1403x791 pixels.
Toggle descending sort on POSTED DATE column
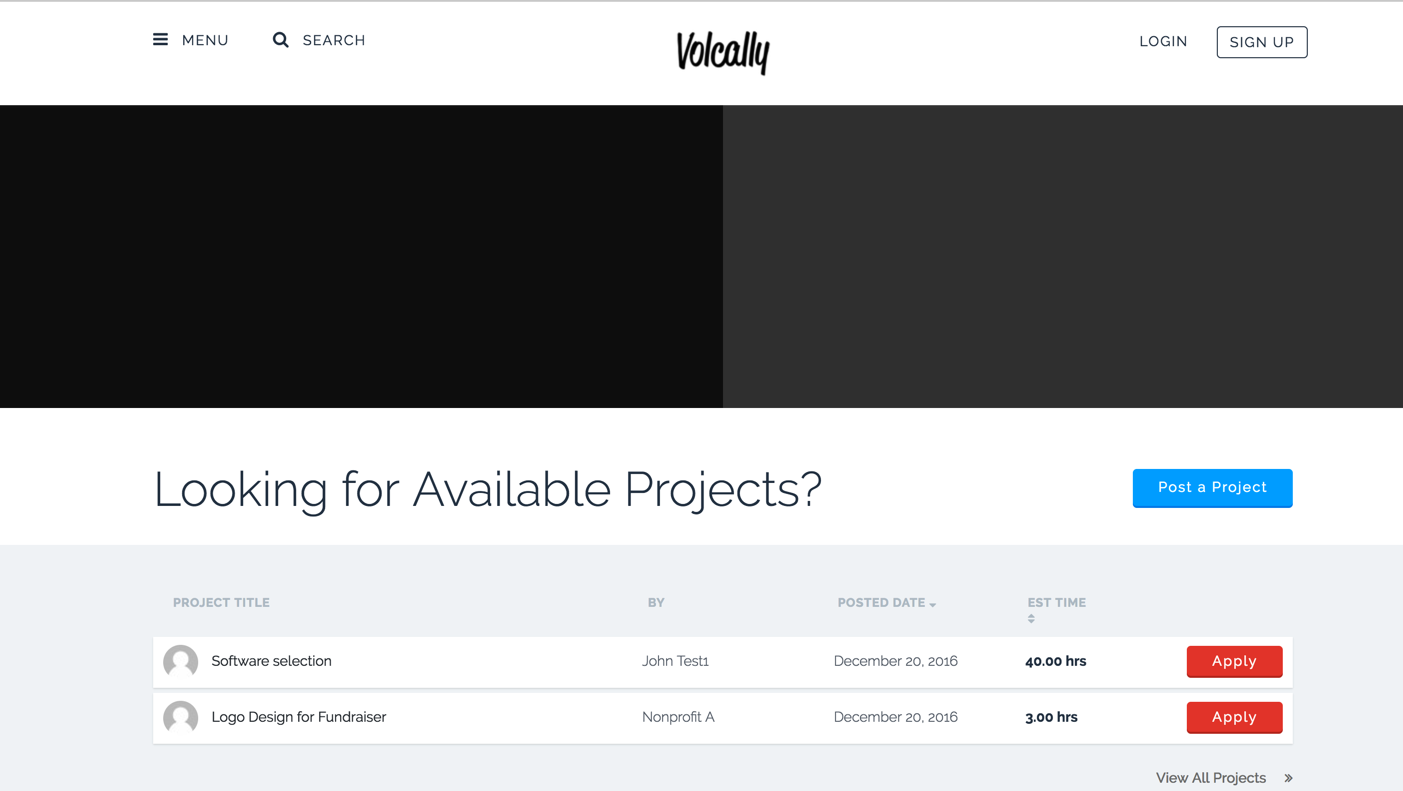coord(932,604)
